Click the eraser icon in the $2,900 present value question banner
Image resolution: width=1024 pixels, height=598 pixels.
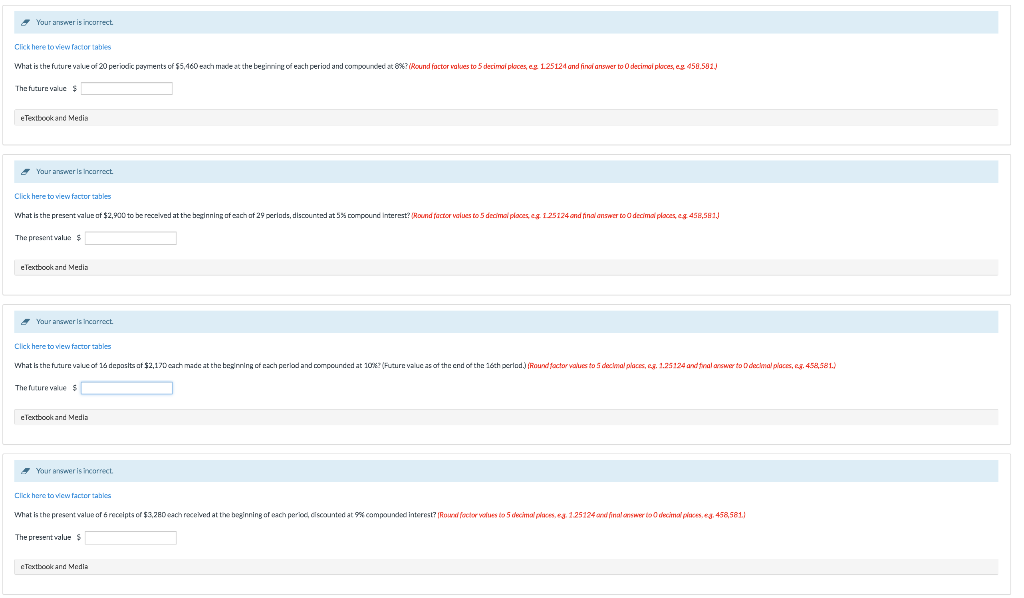pyautogui.click(x=25, y=172)
